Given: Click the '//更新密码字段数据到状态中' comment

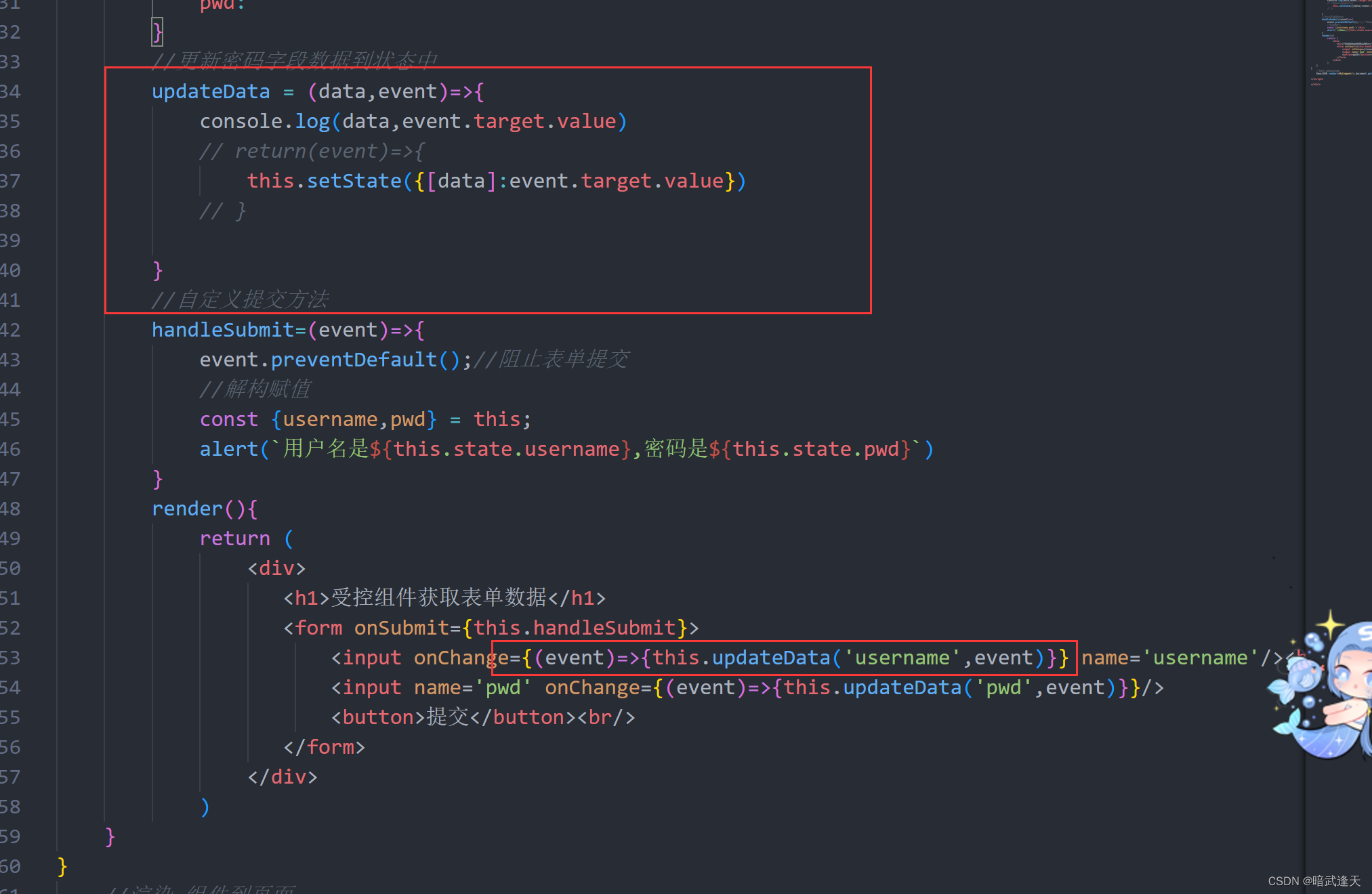Looking at the screenshot, I should coord(295,60).
